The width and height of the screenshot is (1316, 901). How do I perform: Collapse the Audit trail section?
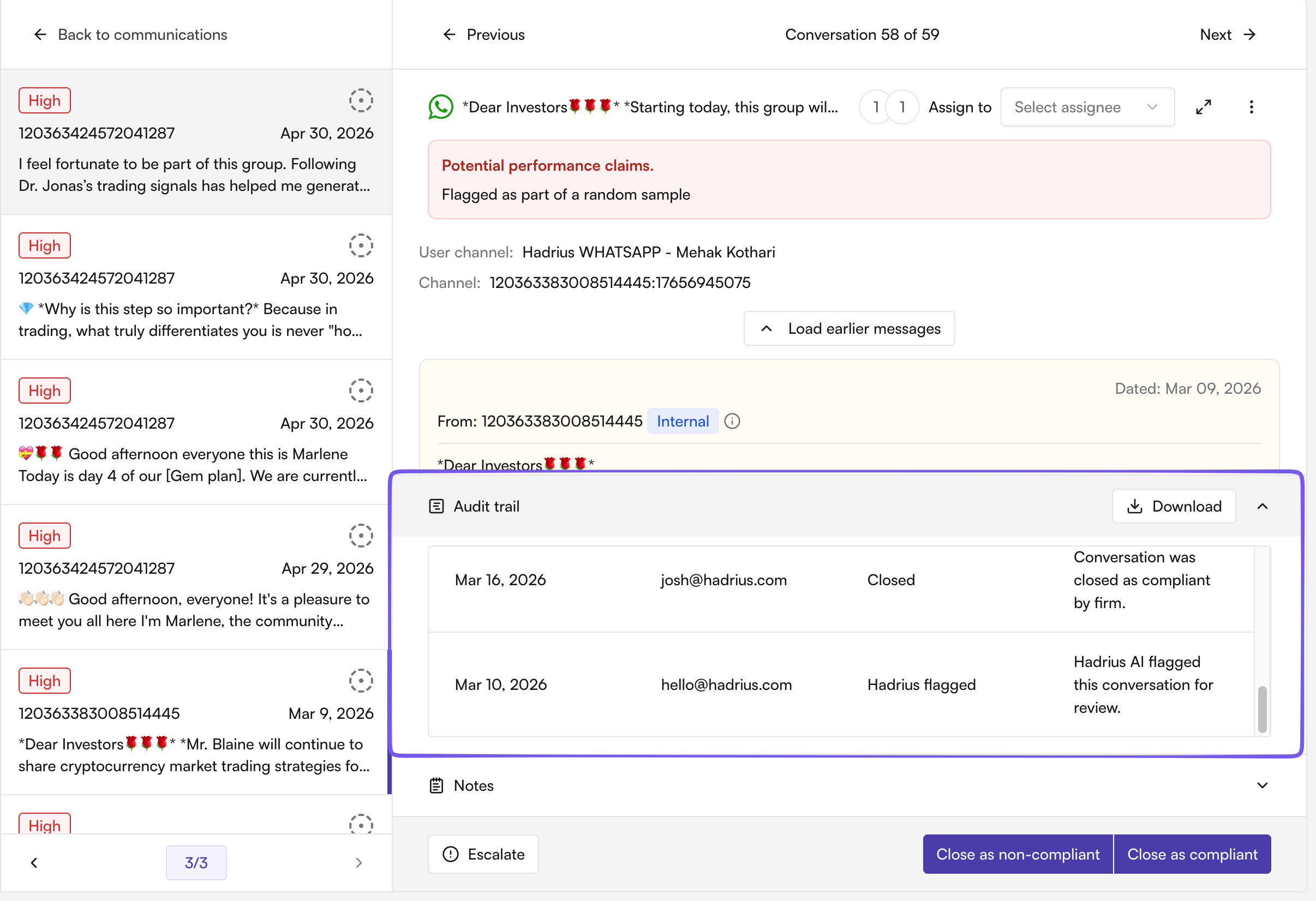(x=1262, y=506)
